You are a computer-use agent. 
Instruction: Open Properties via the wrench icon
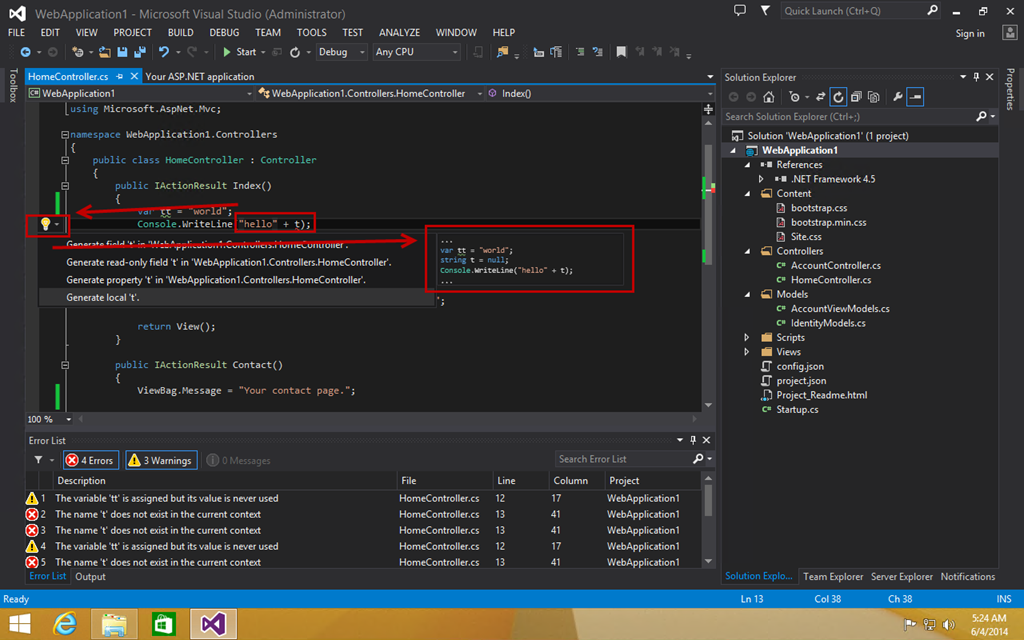tap(898, 97)
